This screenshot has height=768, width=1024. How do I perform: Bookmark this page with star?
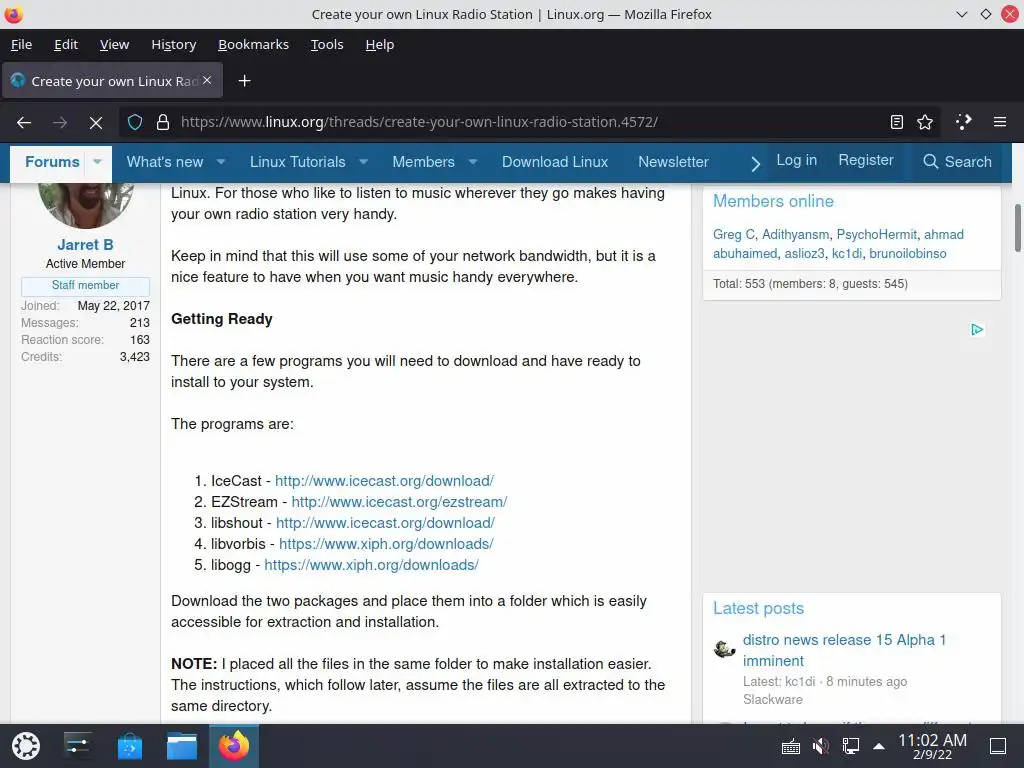pos(925,122)
